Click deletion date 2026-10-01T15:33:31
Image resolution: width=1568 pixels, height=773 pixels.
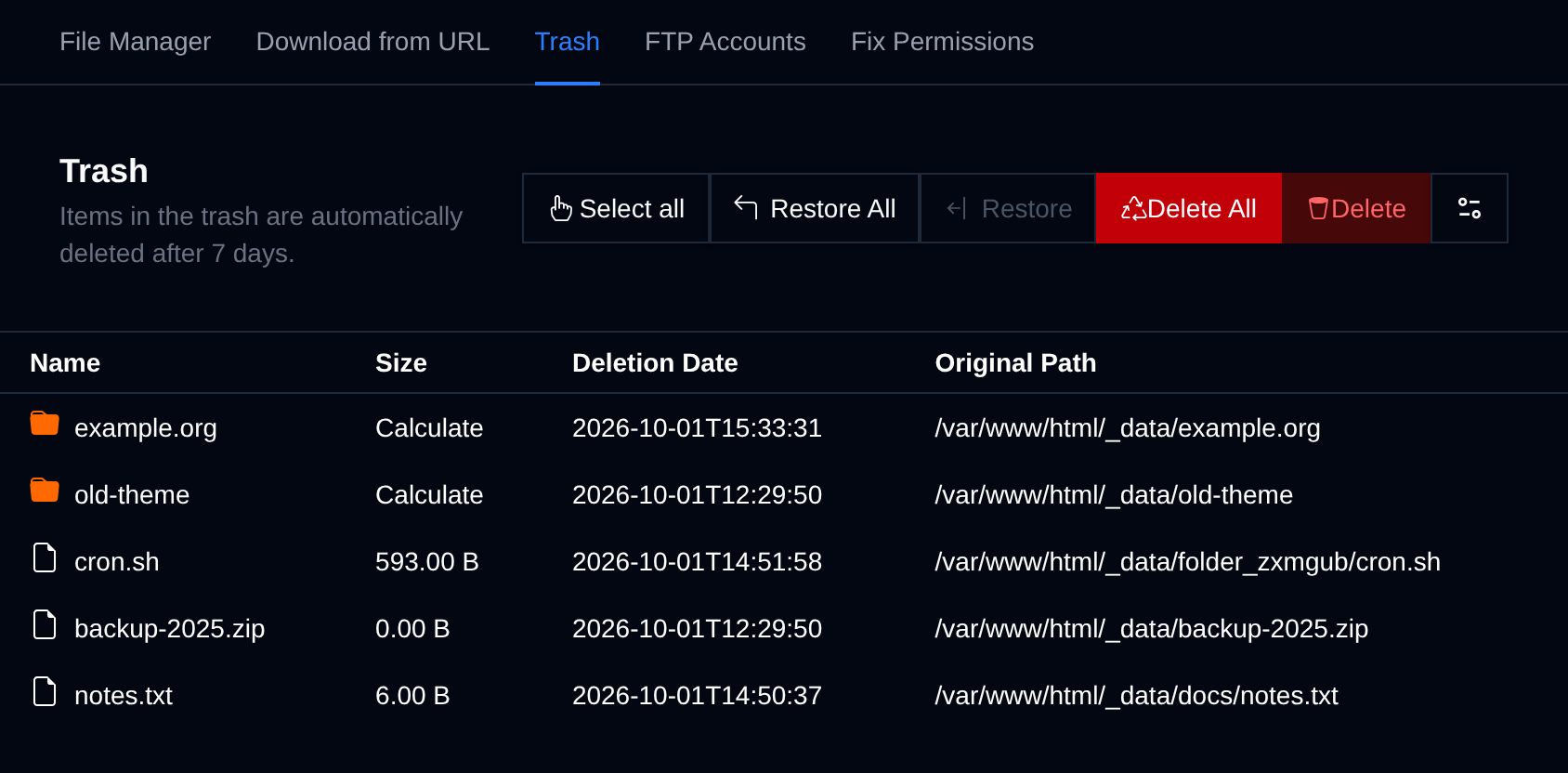pyautogui.click(x=697, y=427)
